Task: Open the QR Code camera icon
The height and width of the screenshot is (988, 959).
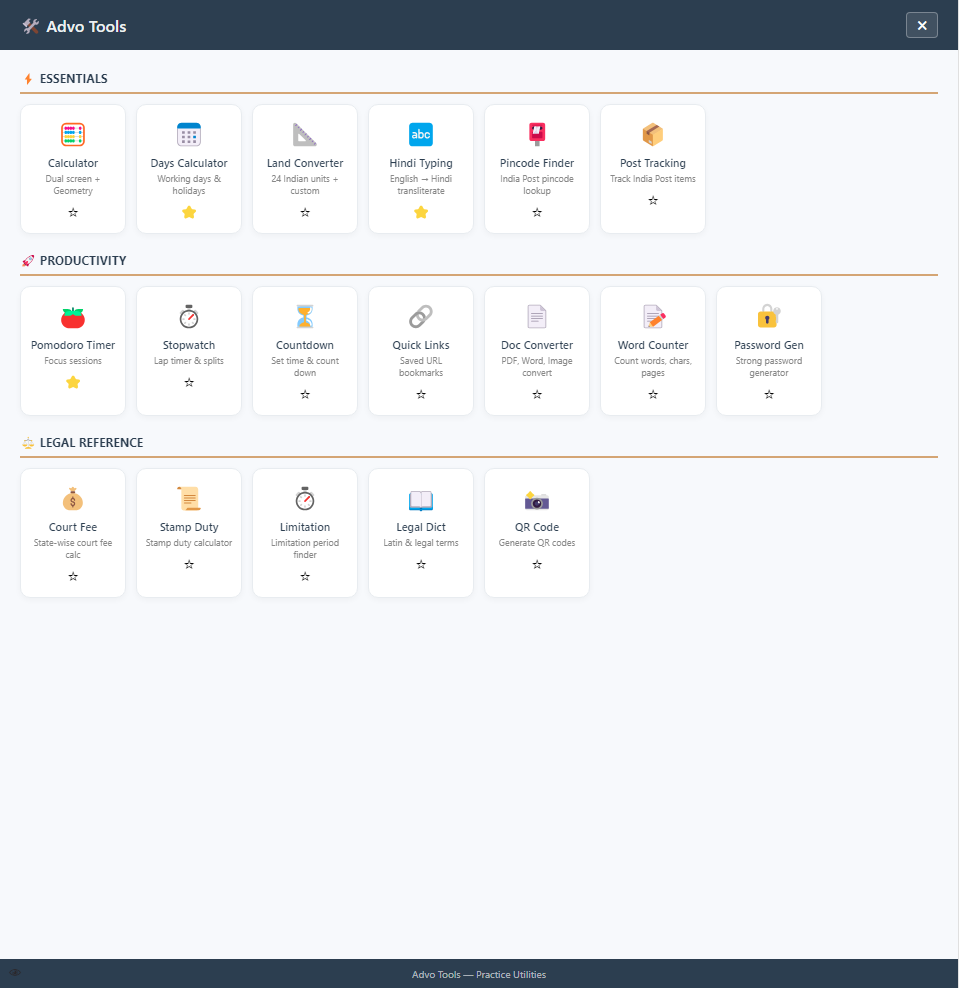Action: [x=537, y=499]
